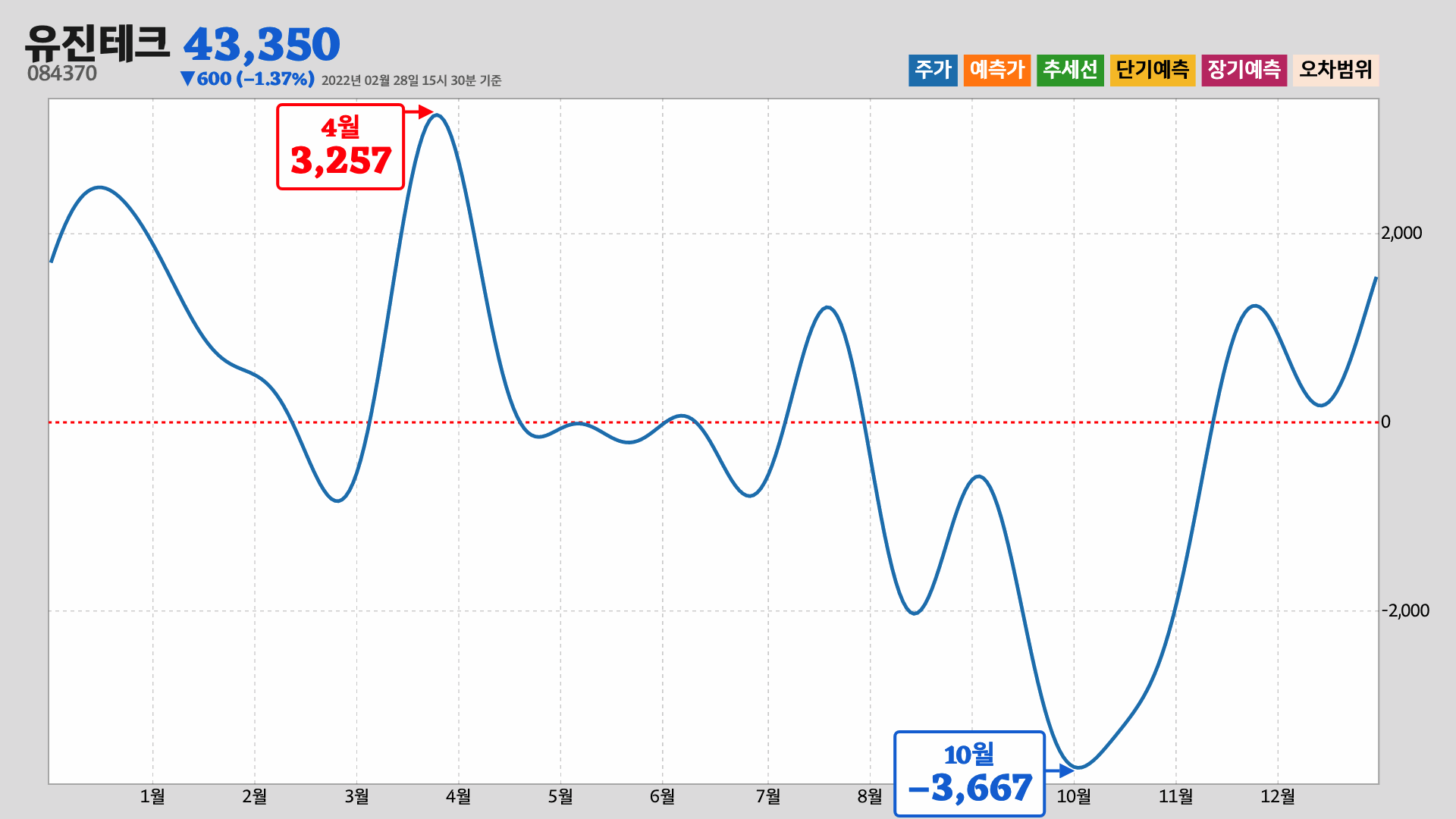
Task: Click the 11월 x-axis label
Action: (1176, 796)
